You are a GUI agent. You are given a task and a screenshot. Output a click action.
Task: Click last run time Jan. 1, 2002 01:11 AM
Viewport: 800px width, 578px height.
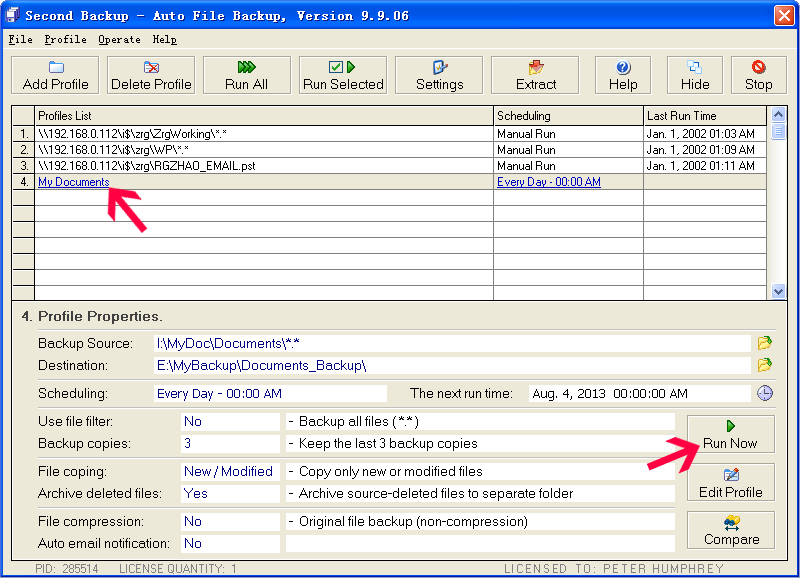[705, 166]
